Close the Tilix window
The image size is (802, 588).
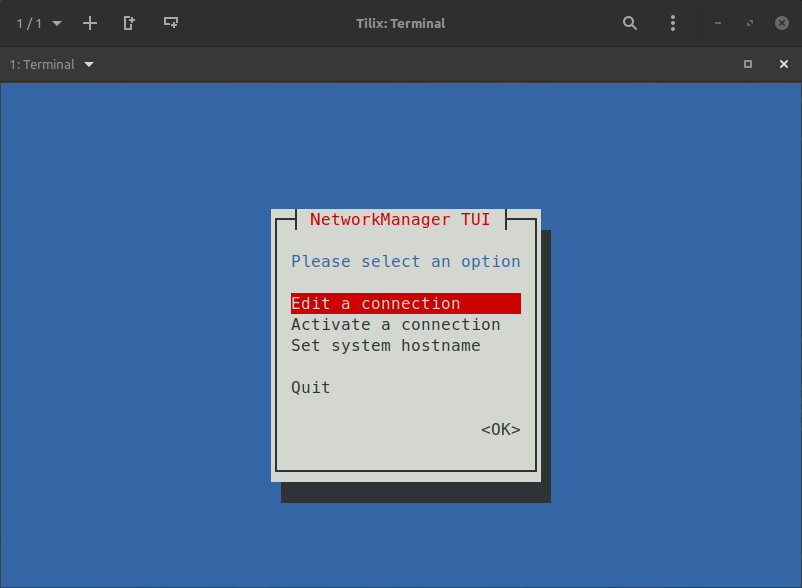782,23
